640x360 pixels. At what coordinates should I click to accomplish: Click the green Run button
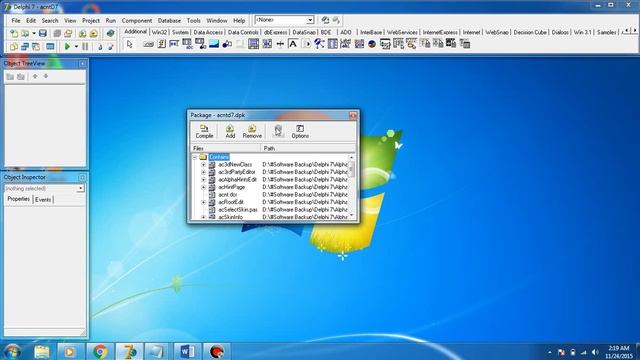67,47
